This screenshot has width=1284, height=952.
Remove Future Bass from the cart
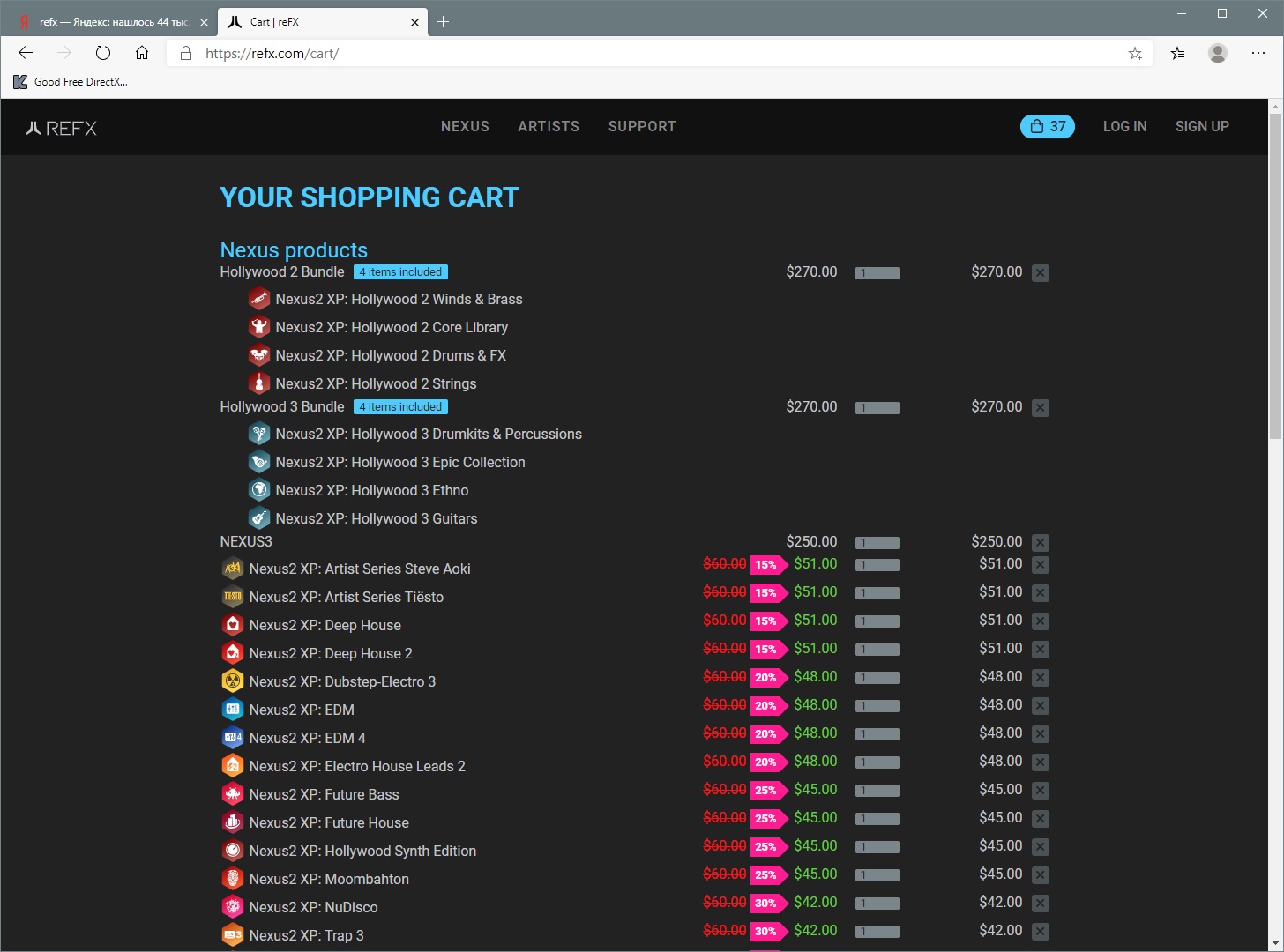pos(1041,791)
